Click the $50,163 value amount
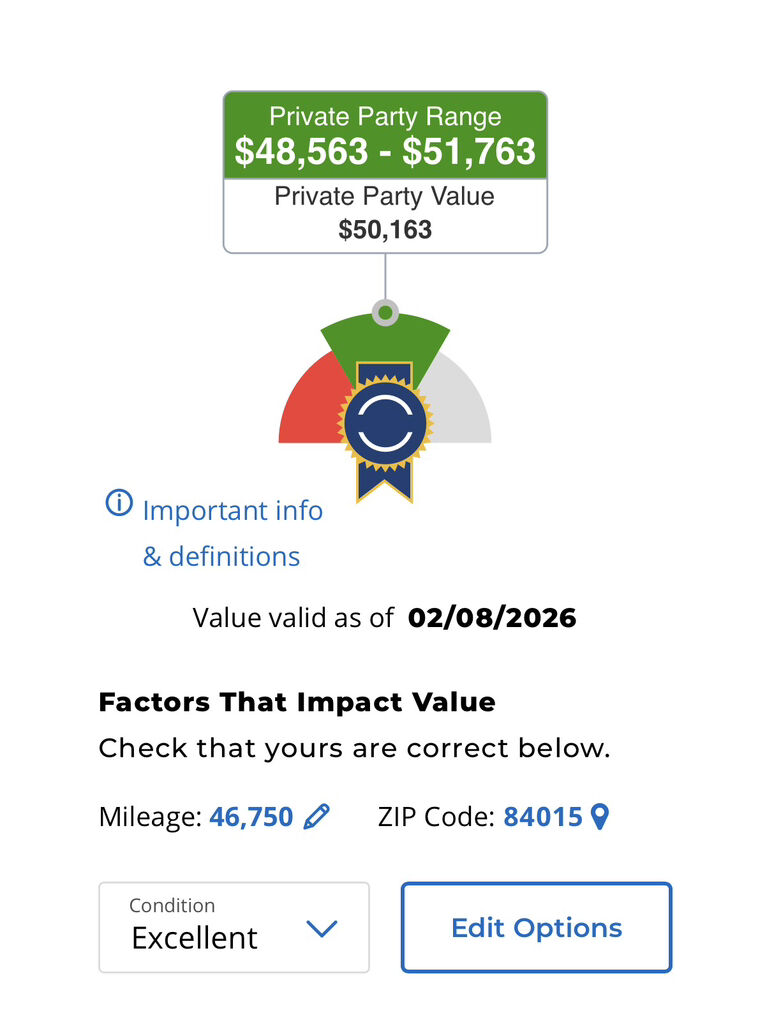 (x=385, y=230)
